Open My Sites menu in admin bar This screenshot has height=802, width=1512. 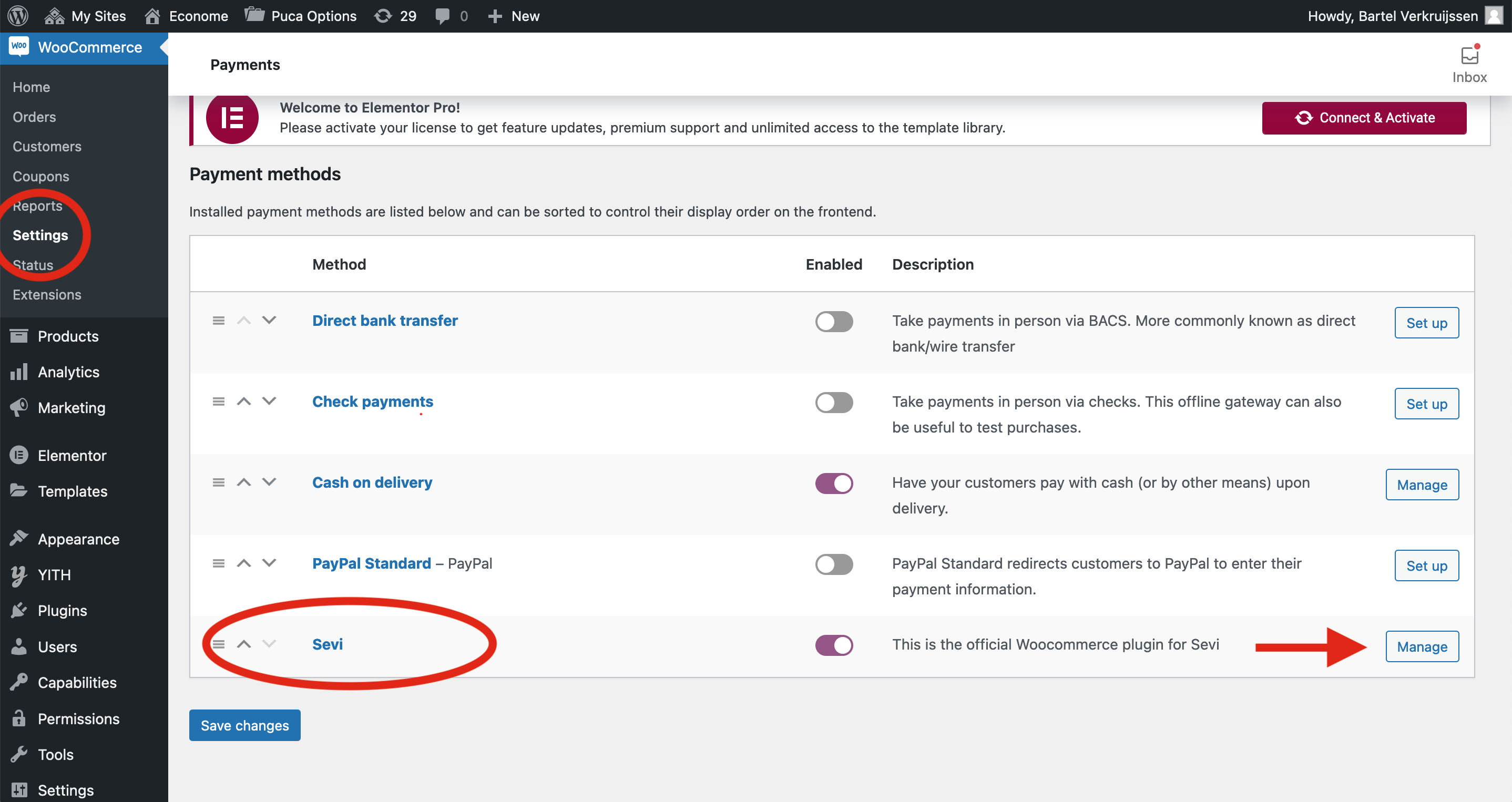[x=85, y=16]
